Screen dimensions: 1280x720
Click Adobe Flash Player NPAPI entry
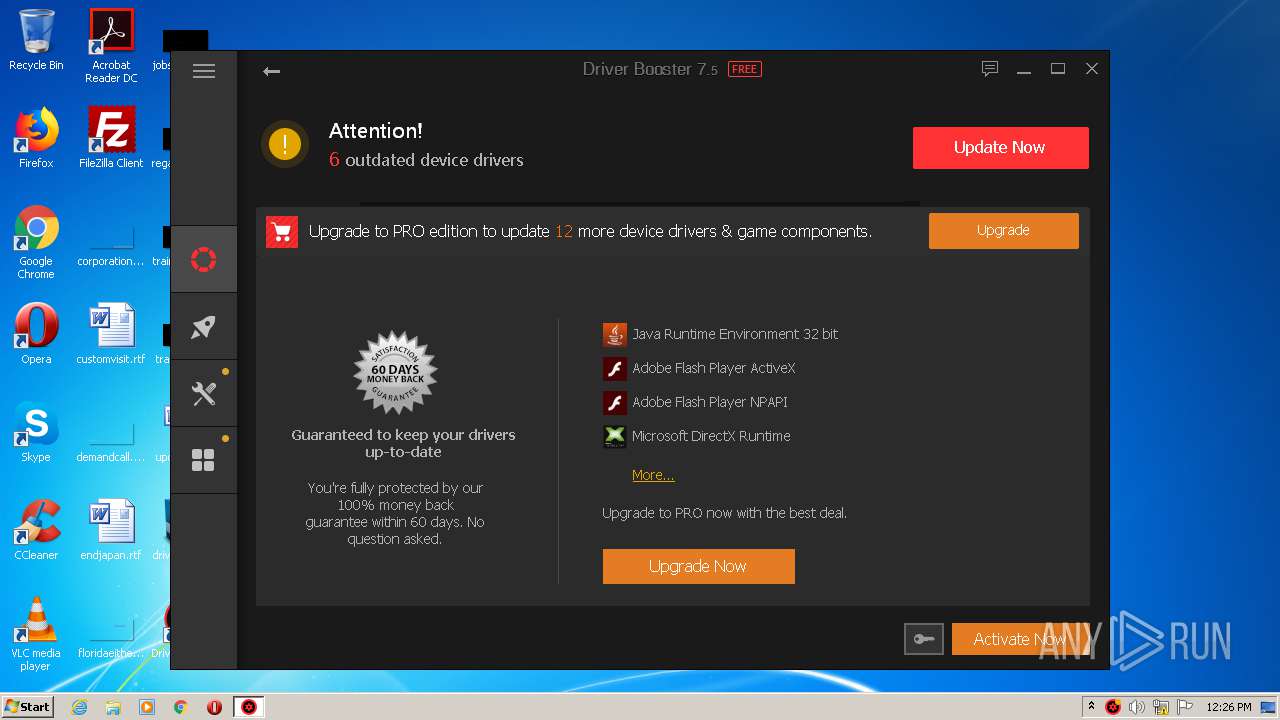click(x=710, y=402)
